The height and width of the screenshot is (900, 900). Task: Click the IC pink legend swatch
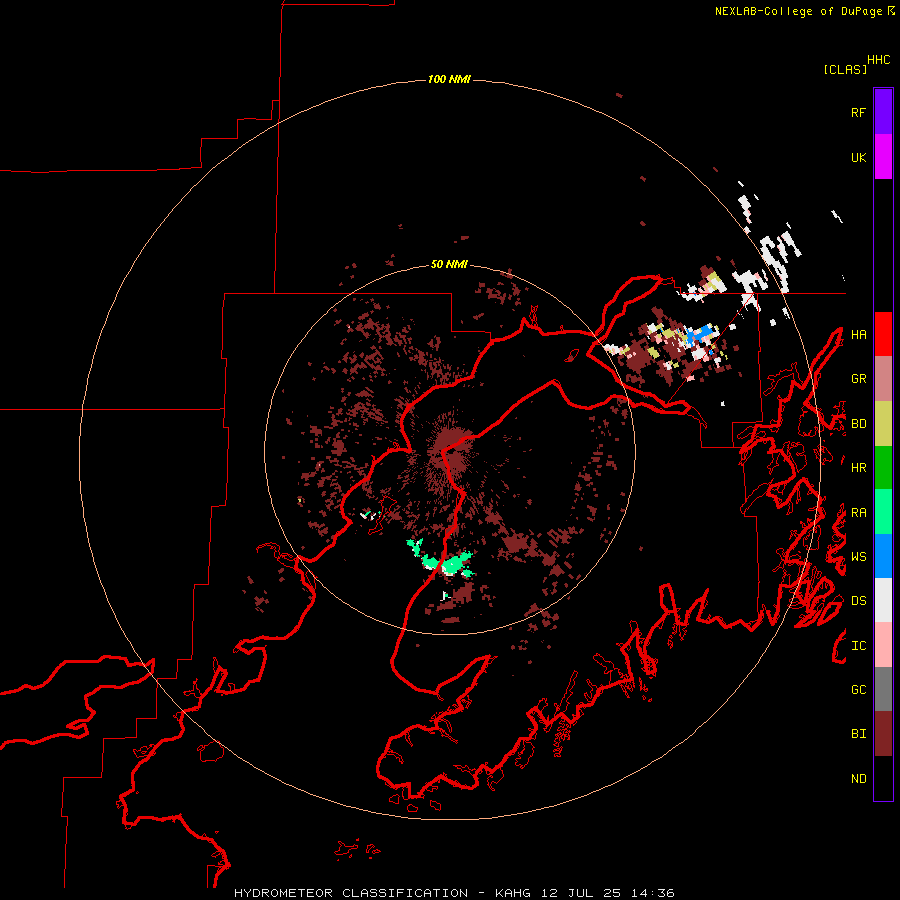pyautogui.click(x=883, y=645)
